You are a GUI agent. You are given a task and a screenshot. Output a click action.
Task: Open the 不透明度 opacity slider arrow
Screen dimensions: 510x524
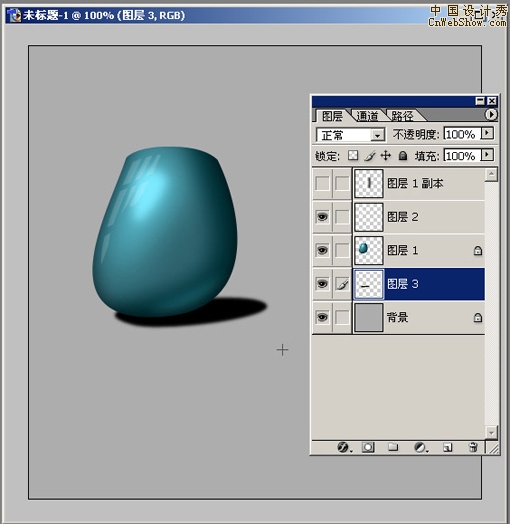487,134
